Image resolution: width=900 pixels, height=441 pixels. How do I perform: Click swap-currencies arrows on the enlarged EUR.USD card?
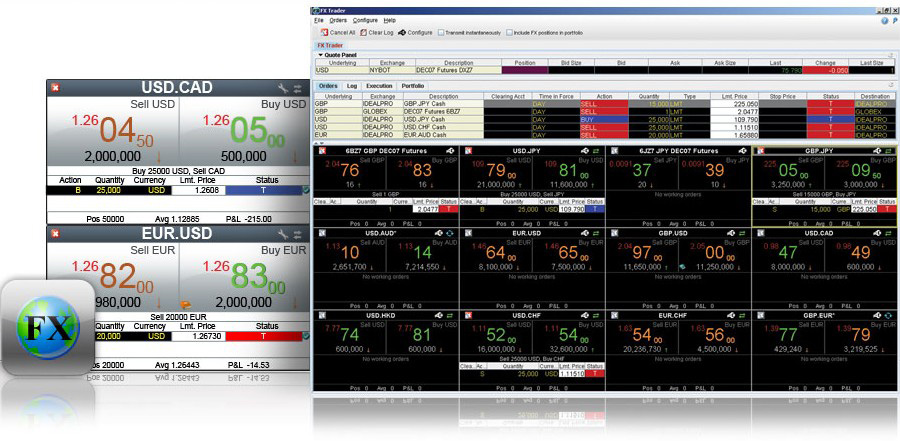coord(298,234)
